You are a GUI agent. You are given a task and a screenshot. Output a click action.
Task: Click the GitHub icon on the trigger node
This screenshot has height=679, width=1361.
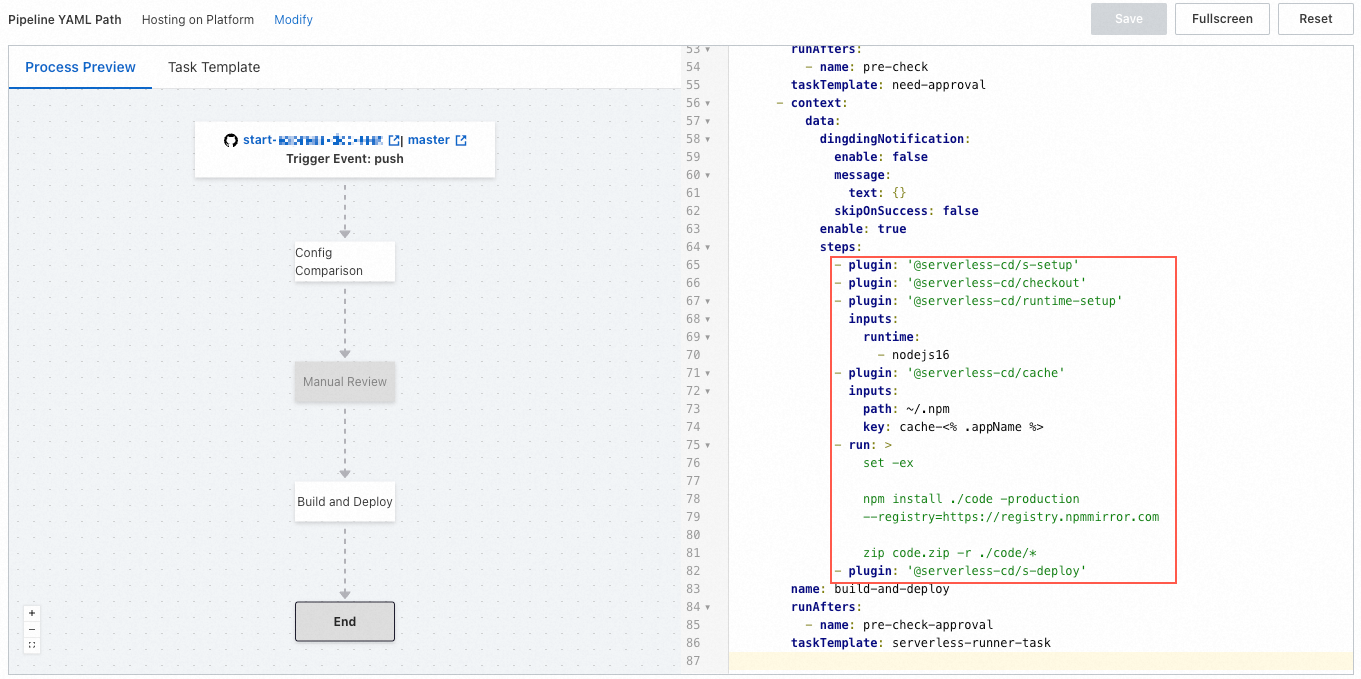pyautogui.click(x=230, y=140)
